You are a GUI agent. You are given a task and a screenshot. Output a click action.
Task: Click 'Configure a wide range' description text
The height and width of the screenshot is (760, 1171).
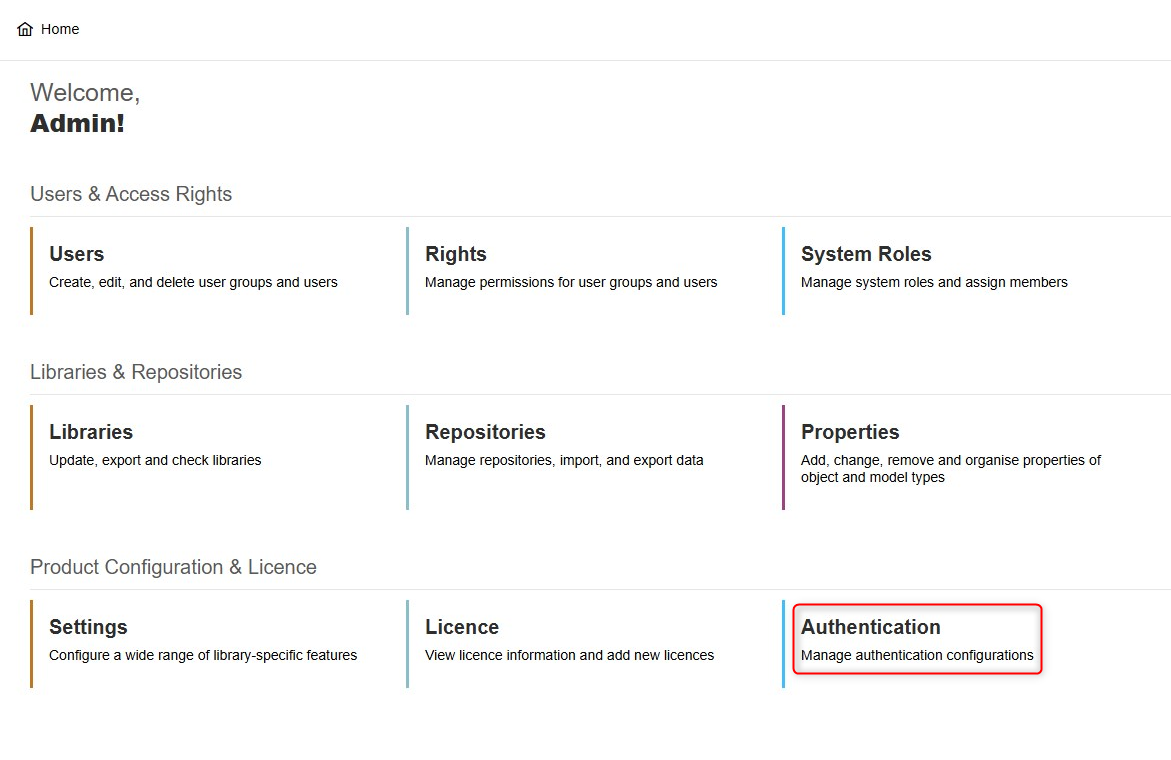203,656
